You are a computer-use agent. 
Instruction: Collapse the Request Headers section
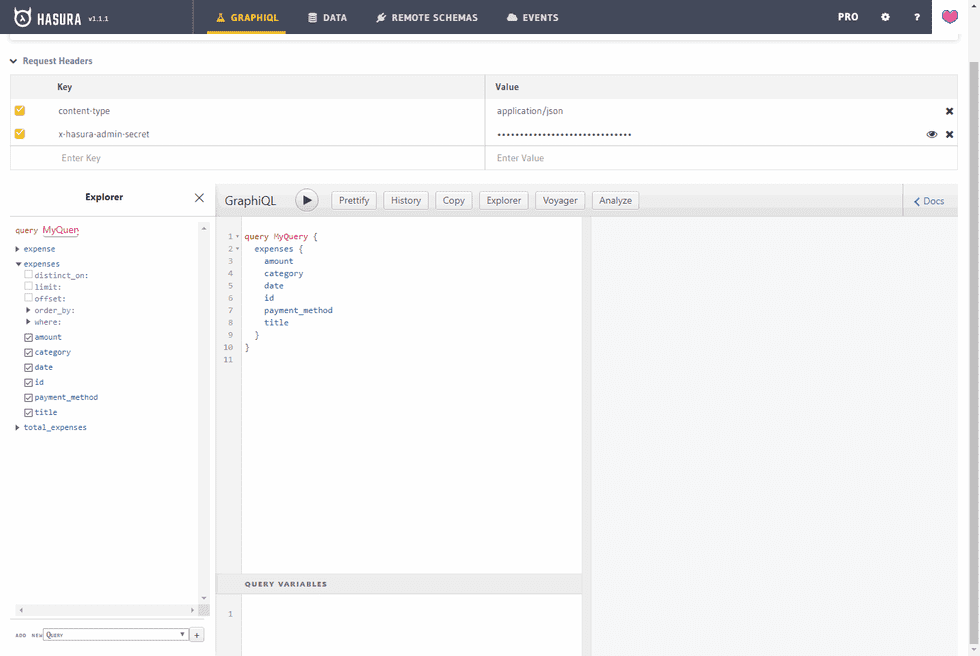coord(14,61)
